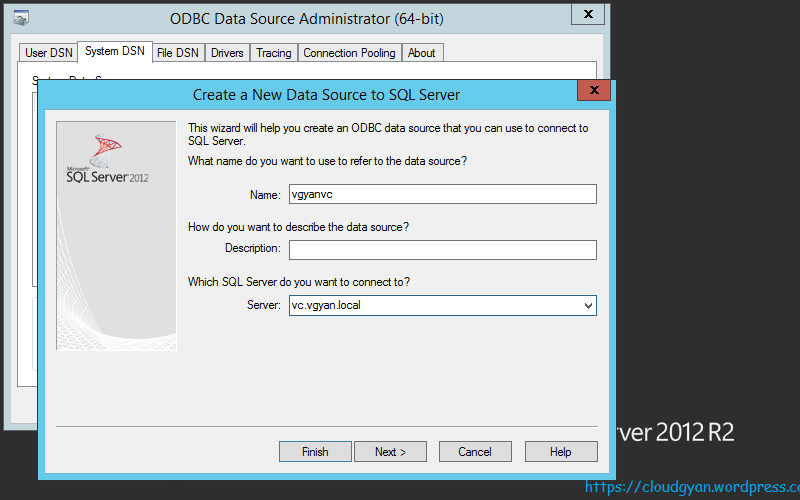Open the File DSN tab

pyautogui.click(x=178, y=53)
